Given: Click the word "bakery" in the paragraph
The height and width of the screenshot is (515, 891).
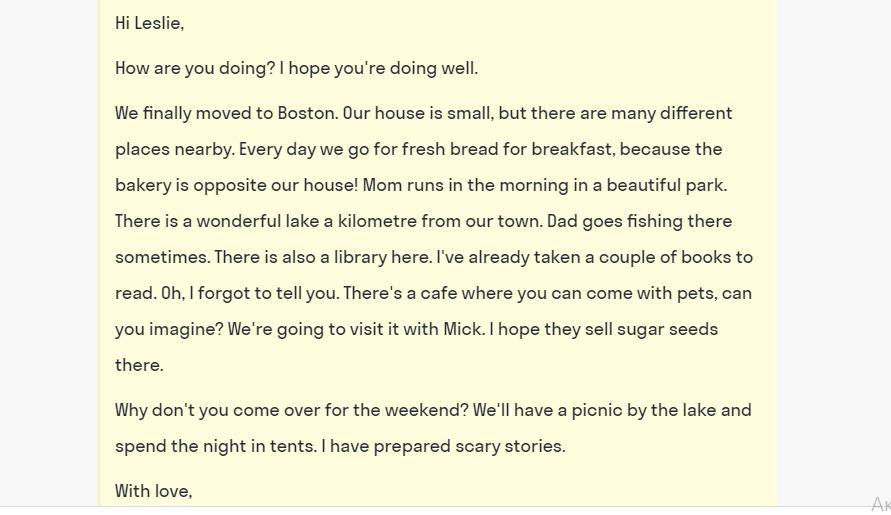Looking at the screenshot, I should [x=143, y=185].
